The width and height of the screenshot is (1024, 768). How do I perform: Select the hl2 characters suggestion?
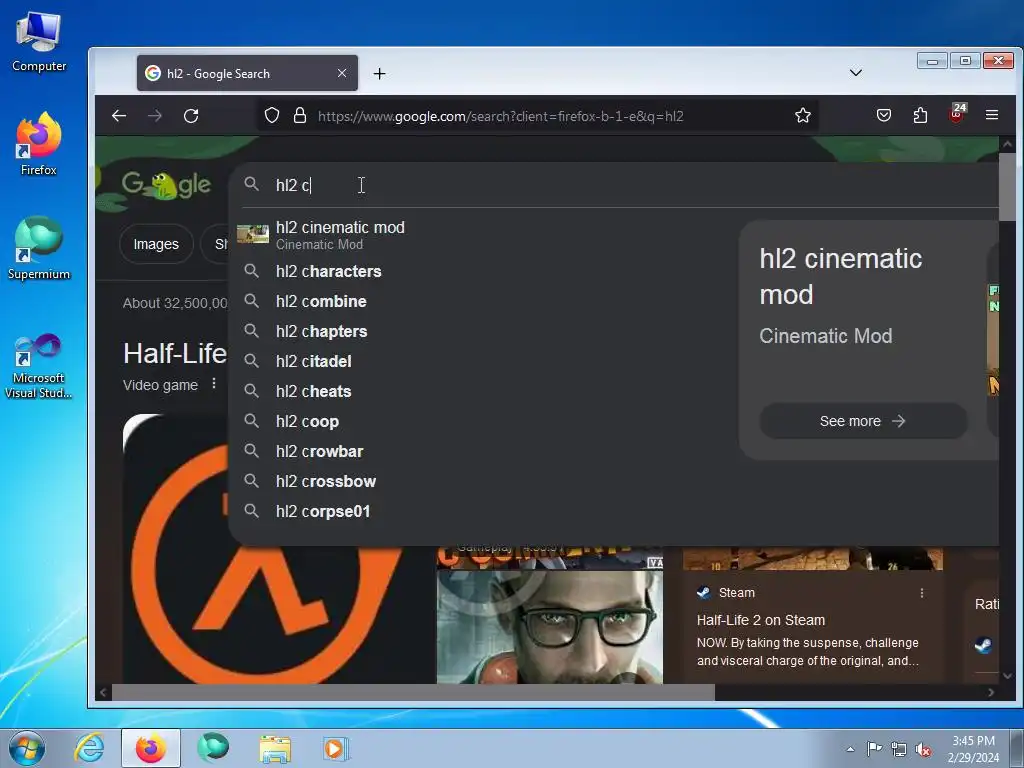[x=483, y=271]
